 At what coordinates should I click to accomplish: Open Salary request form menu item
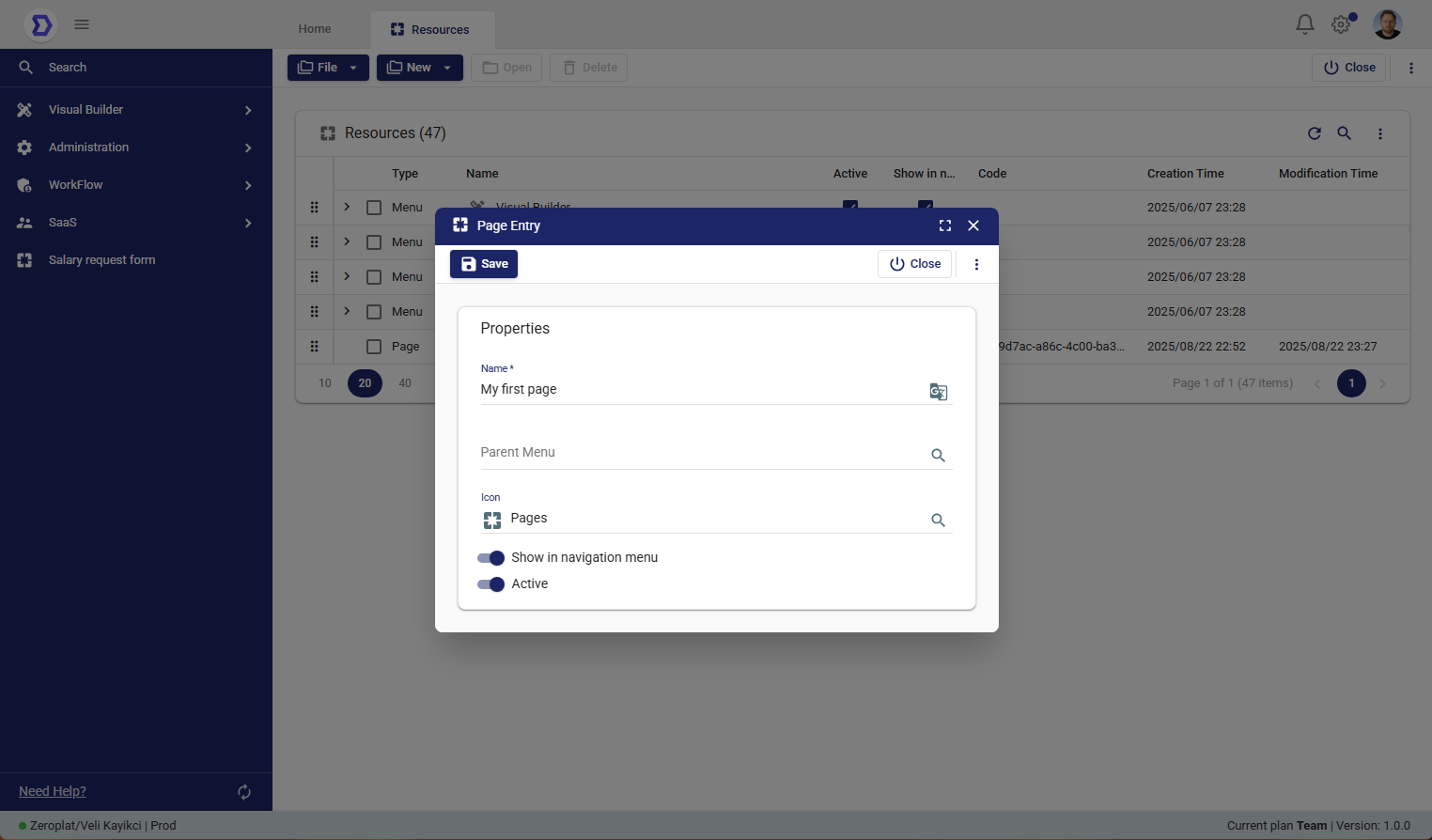[x=101, y=260]
